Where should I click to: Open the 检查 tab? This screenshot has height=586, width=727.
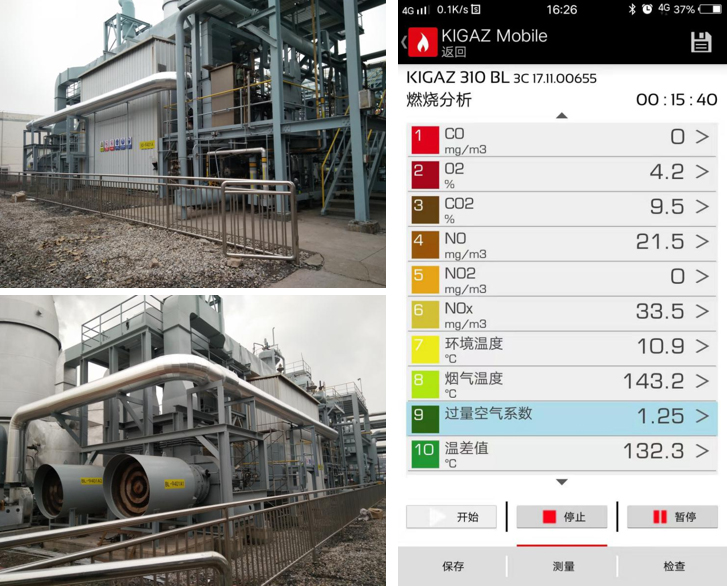point(674,566)
